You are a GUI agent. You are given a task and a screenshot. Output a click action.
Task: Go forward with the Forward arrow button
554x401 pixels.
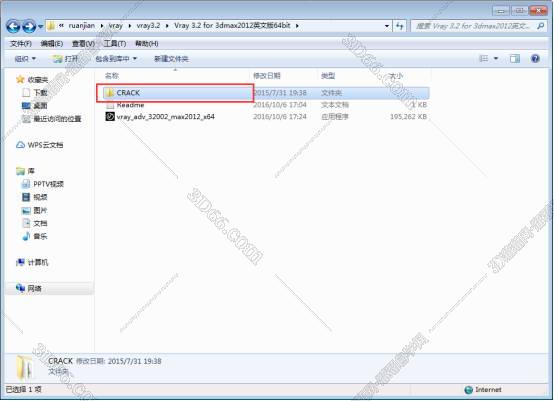(29, 26)
